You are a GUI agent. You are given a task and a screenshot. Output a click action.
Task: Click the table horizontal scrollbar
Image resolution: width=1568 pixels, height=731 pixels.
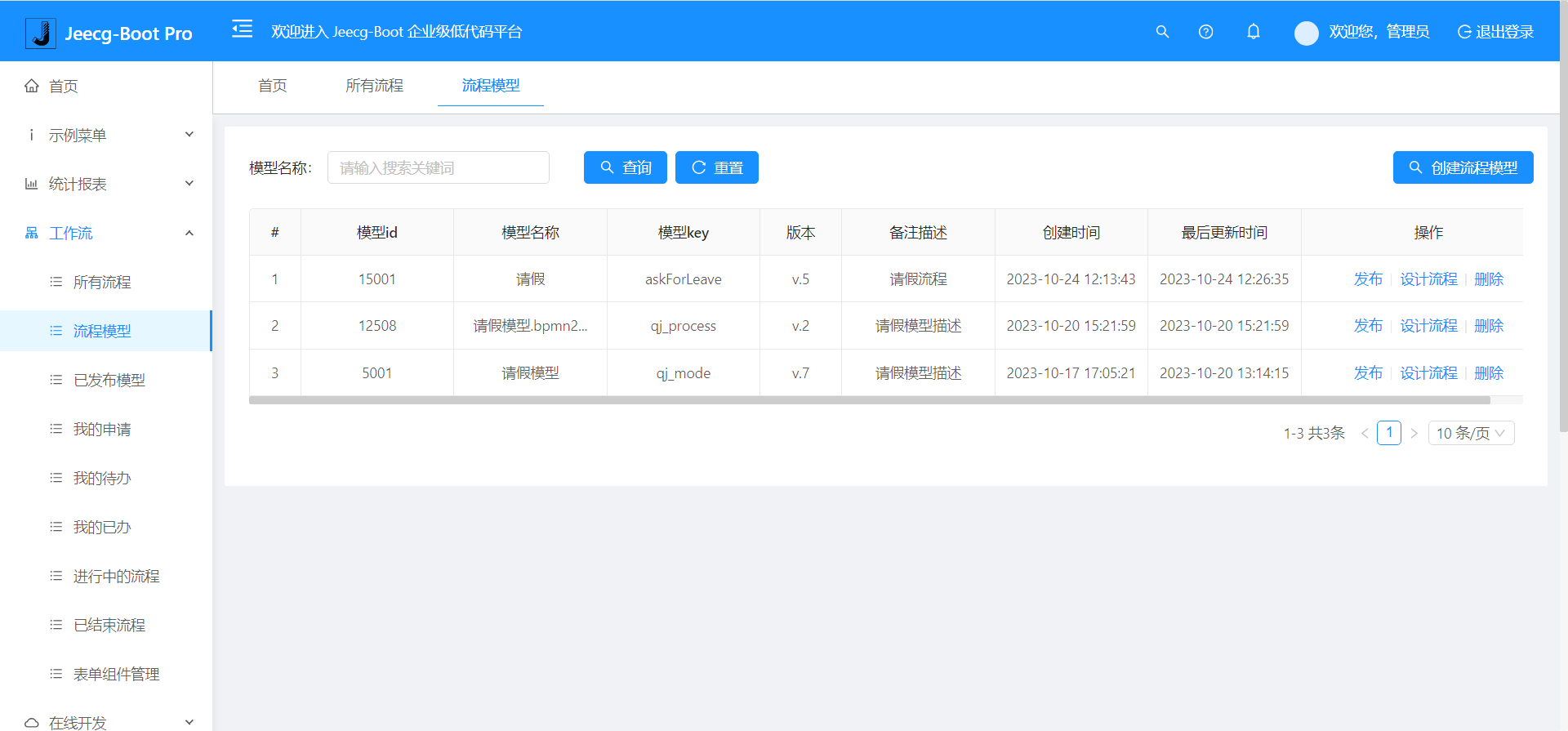pyautogui.click(x=870, y=400)
